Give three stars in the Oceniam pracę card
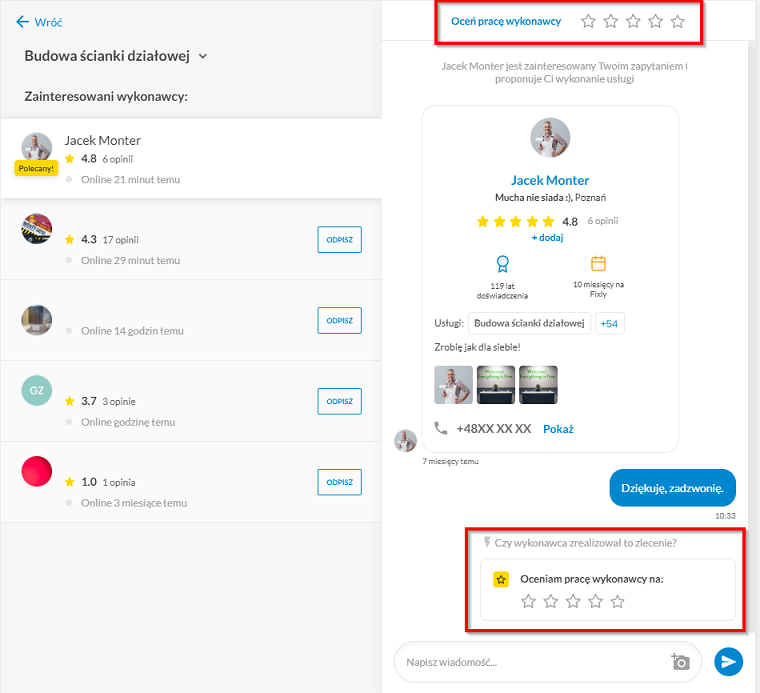 (x=573, y=601)
